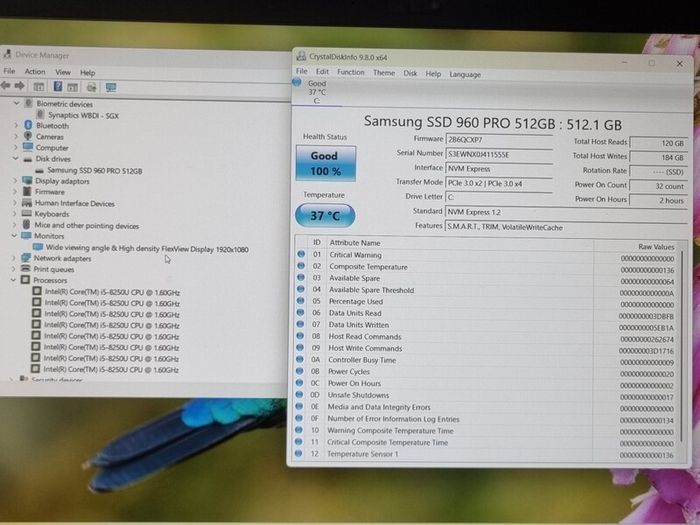This screenshot has height=525, width=700.
Task: Select the first Intel Core i5-8250U processor entry
Action: click(112, 292)
